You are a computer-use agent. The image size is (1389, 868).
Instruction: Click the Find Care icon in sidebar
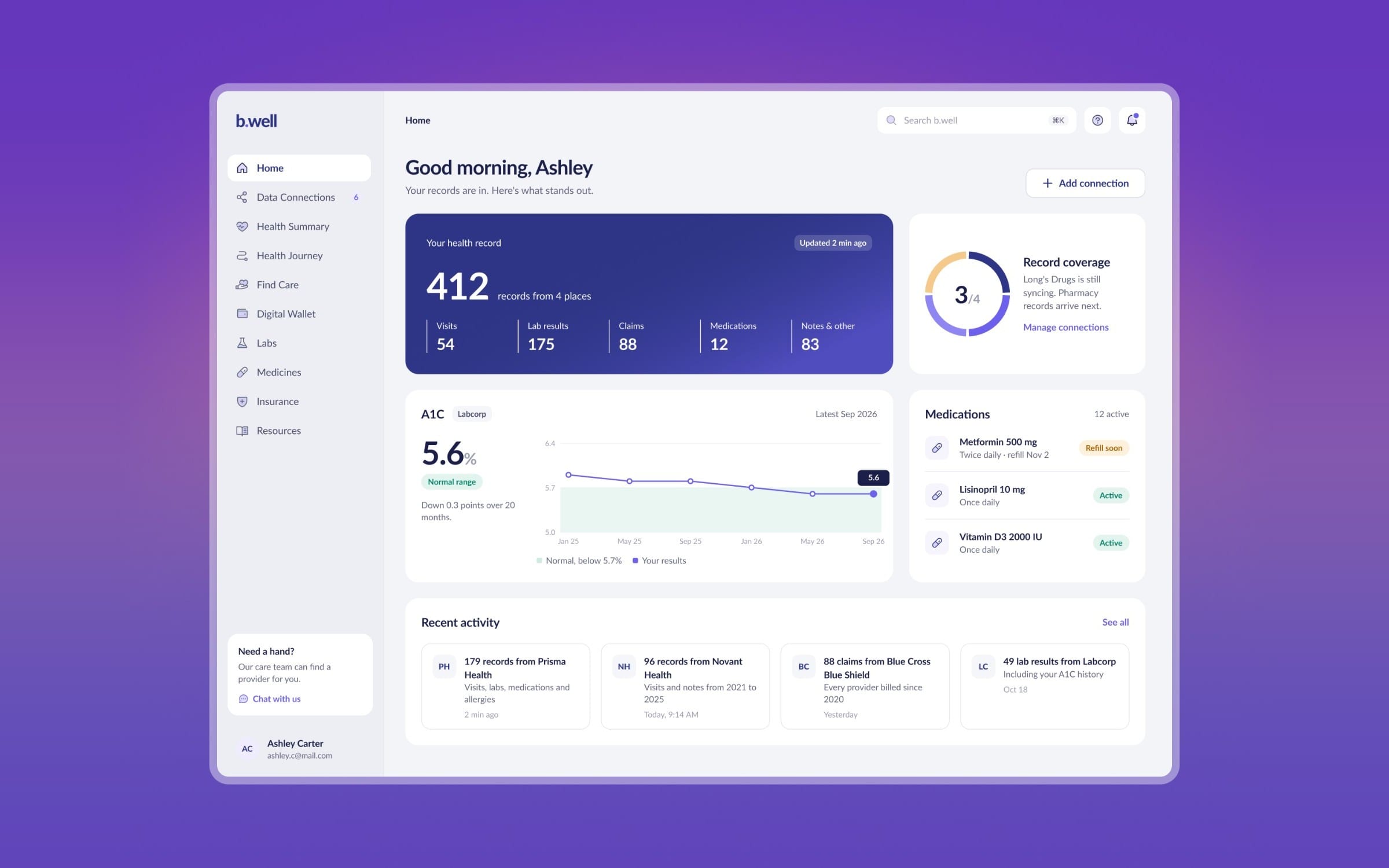pyautogui.click(x=242, y=285)
